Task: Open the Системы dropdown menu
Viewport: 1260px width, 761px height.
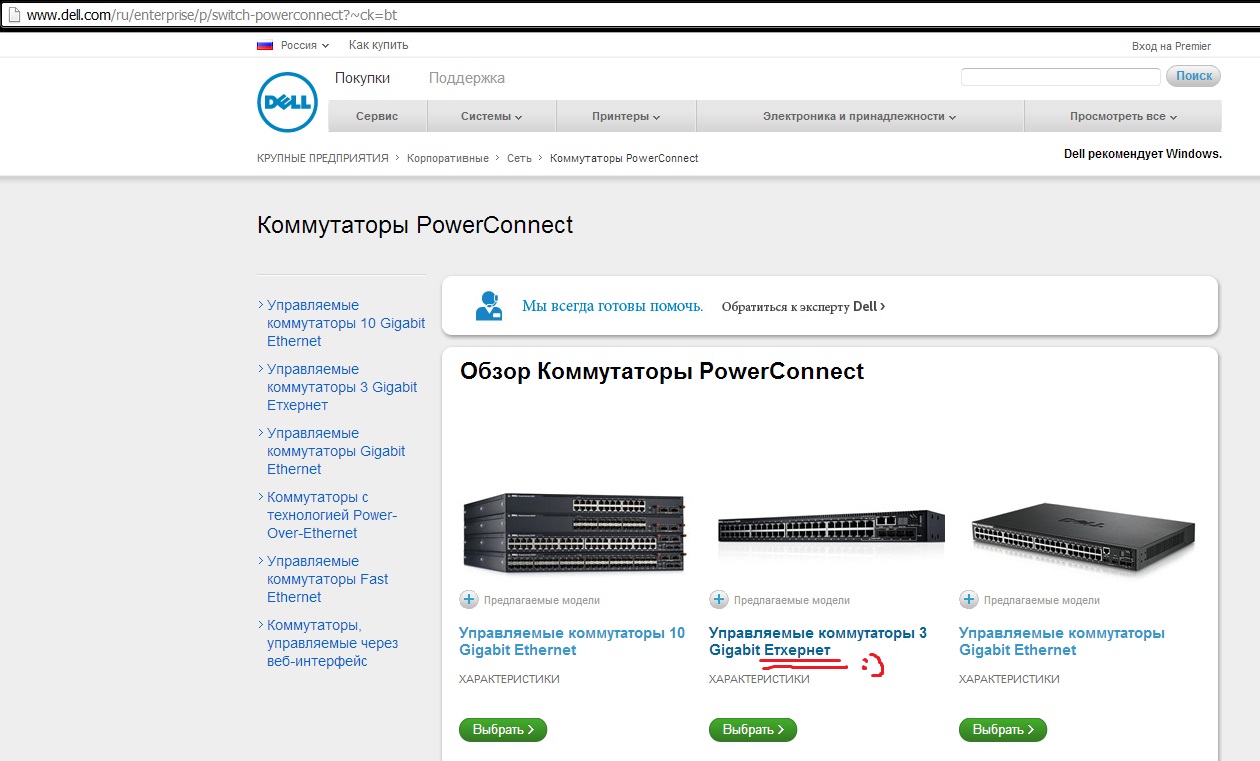Action: coord(492,117)
